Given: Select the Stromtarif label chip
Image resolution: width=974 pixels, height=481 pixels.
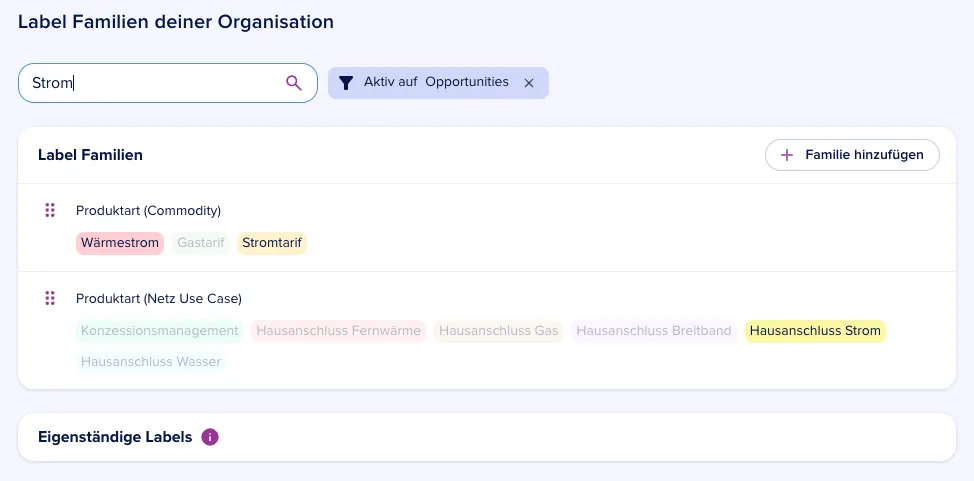Looking at the screenshot, I should point(272,243).
